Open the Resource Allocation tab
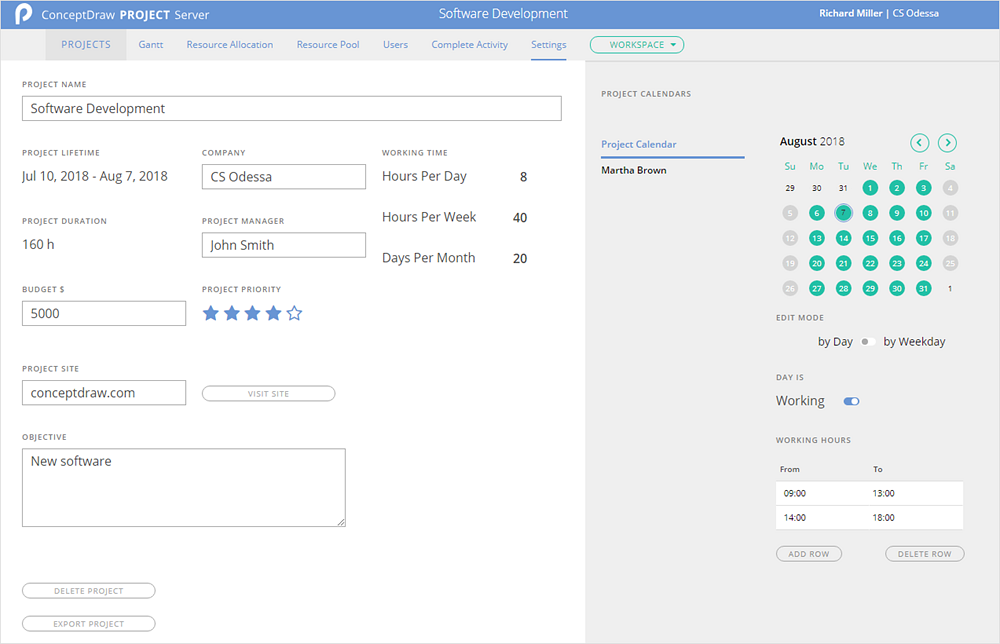Viewport: 1000px width, 644px height. click(230, 45)
